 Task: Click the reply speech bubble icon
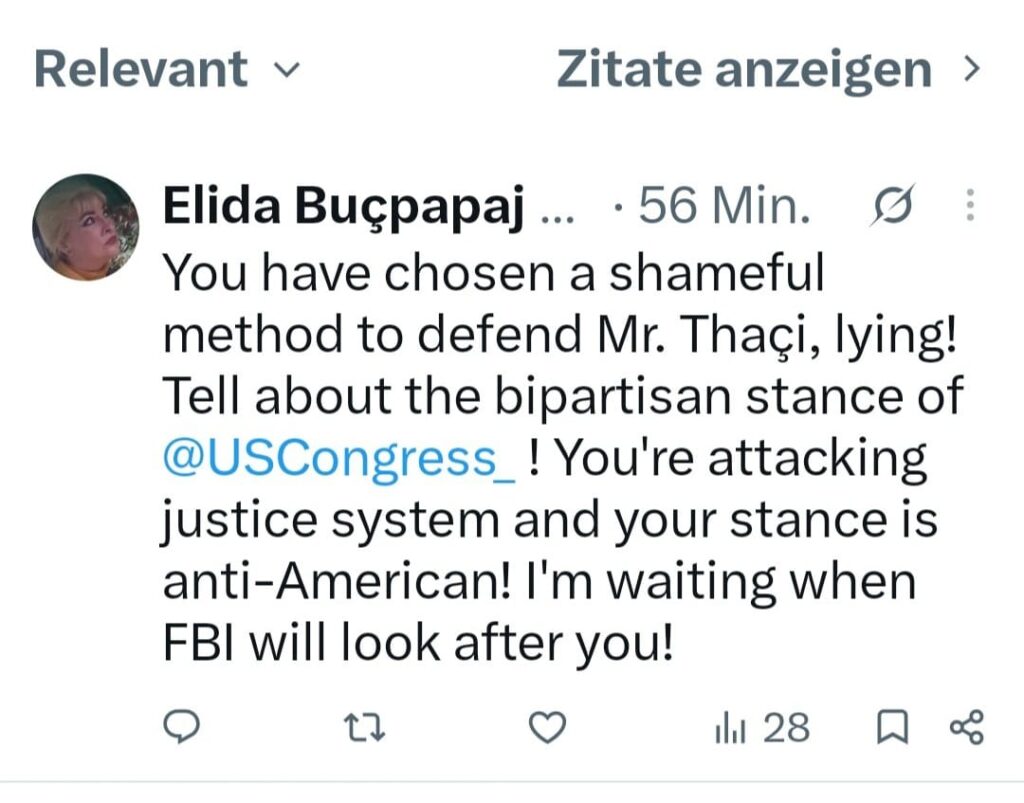tap(181, 727)
